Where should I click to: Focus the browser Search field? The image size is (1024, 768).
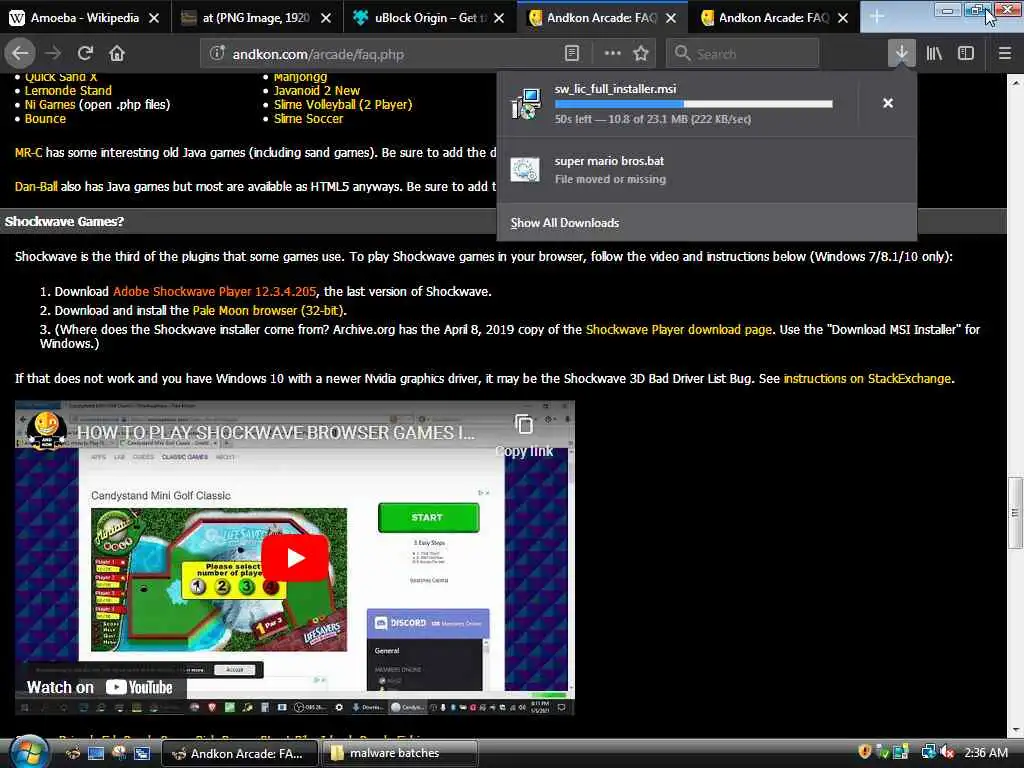pos(743,54)
